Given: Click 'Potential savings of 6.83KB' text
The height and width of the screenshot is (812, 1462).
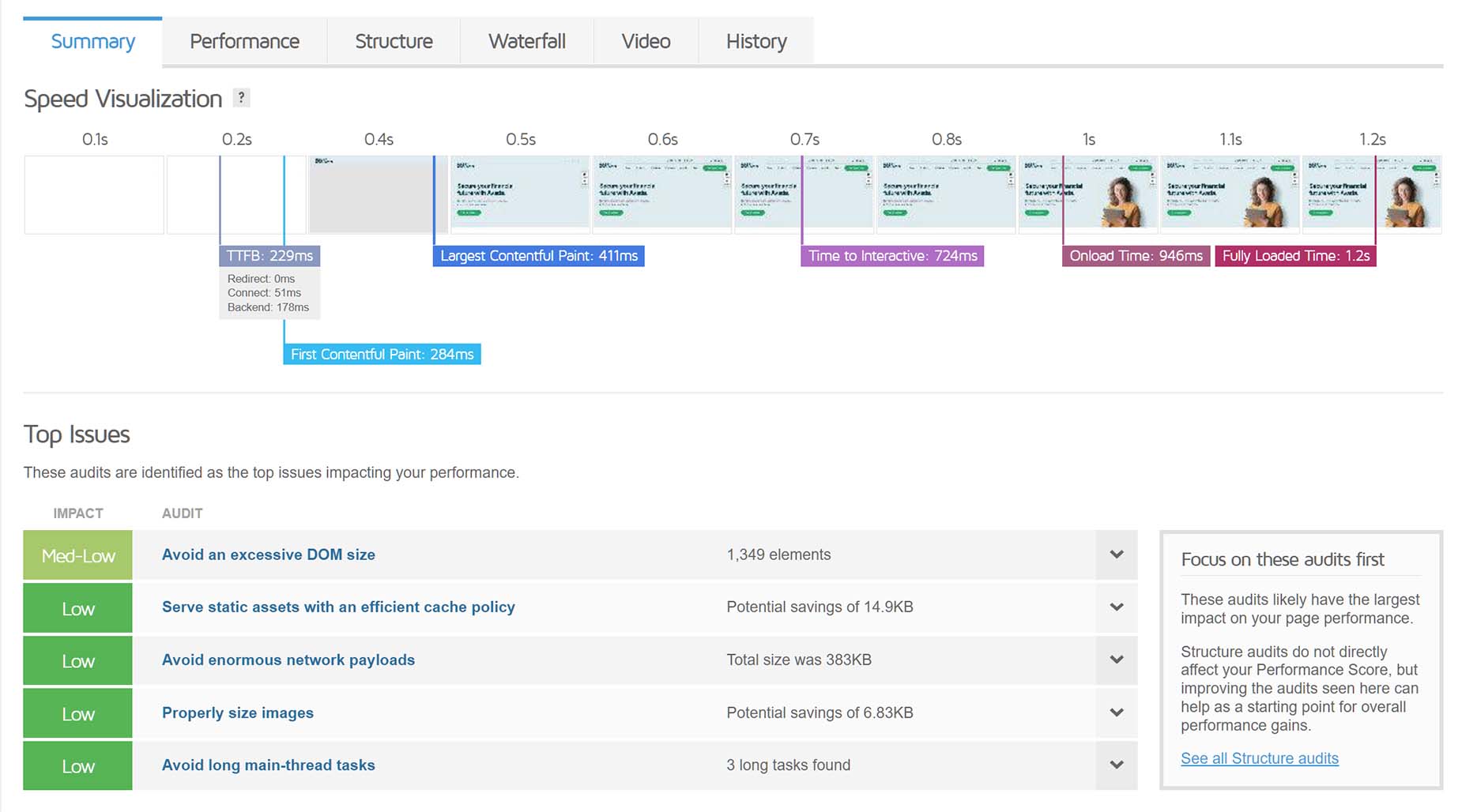Looking at the screenshot, I should tap(820, 712).
